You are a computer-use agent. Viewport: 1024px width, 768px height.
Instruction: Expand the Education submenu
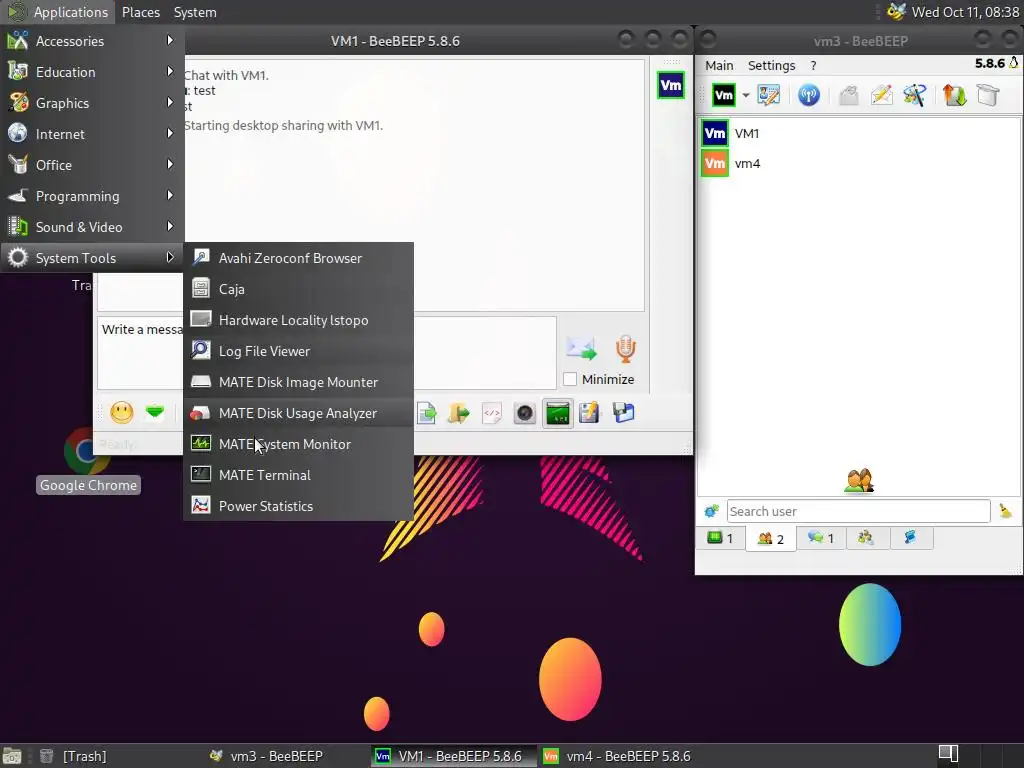92,72
